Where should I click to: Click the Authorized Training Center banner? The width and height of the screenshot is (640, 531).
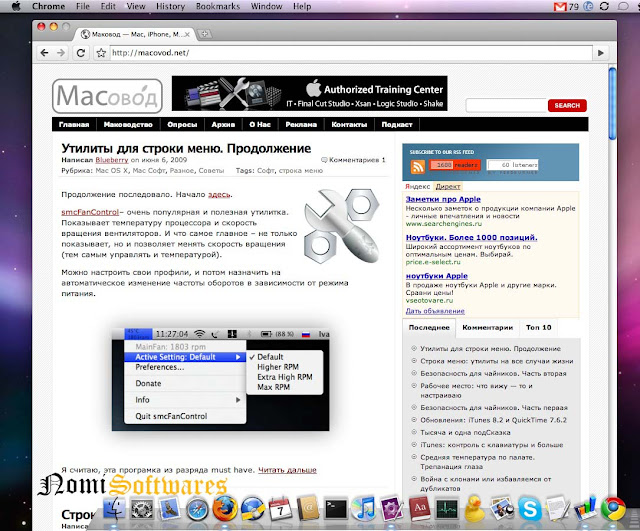click(309, 93)
